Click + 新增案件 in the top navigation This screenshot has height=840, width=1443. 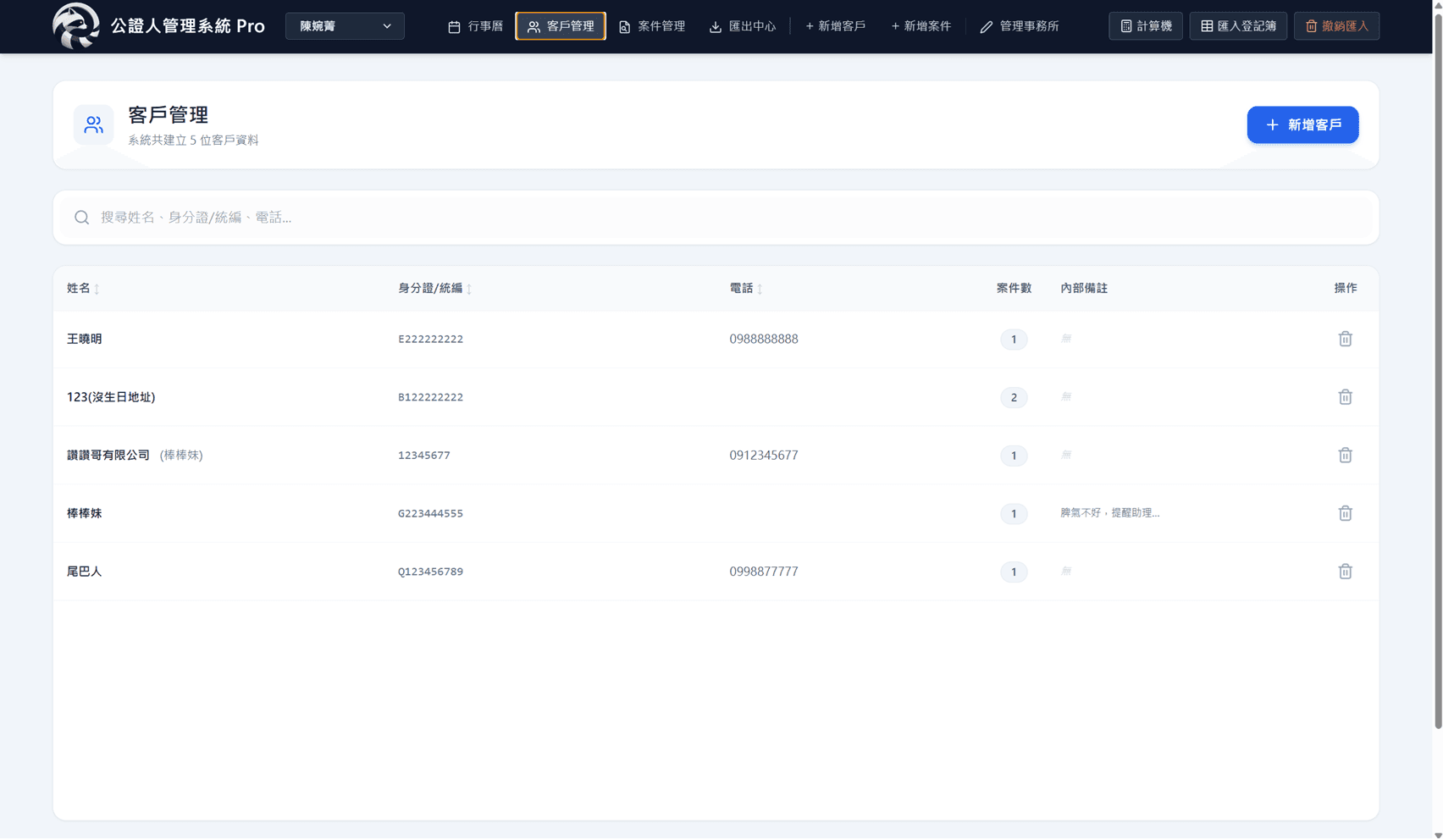[921, 26]
